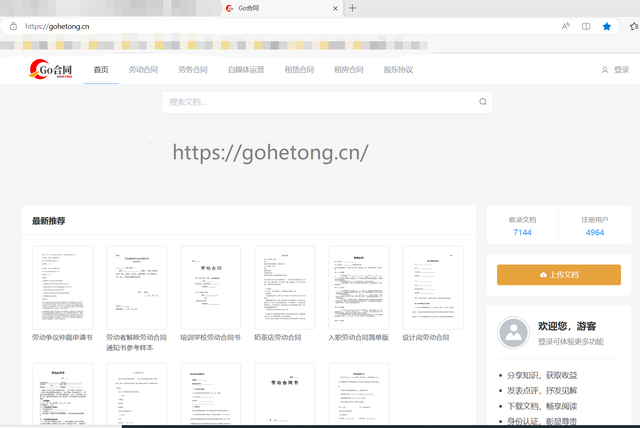The width and height of the screenshot is (640, 428).
Task: Open the 股东协议 navigation item
Action: [398, 70]
